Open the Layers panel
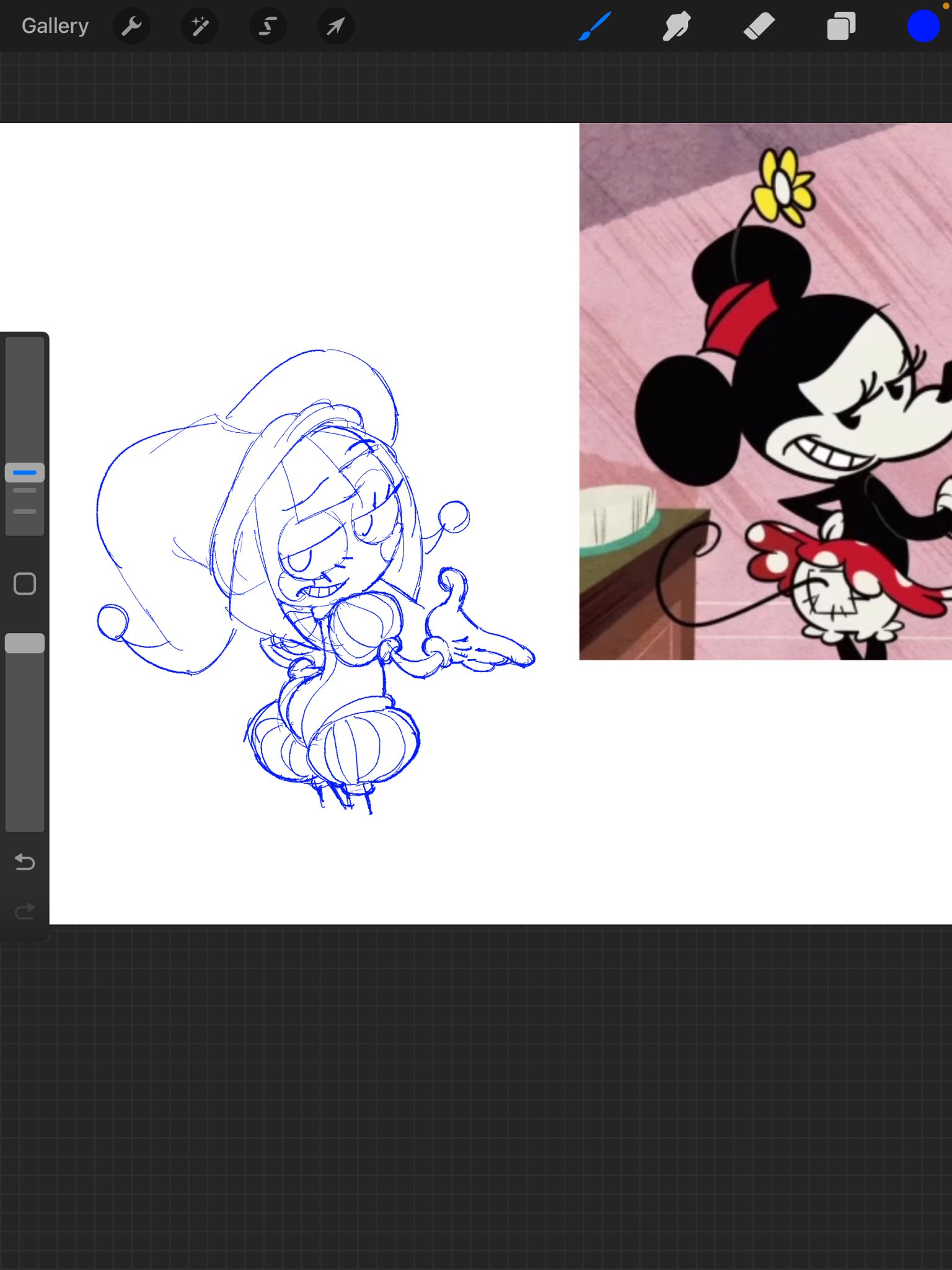 tap(841, 27)
